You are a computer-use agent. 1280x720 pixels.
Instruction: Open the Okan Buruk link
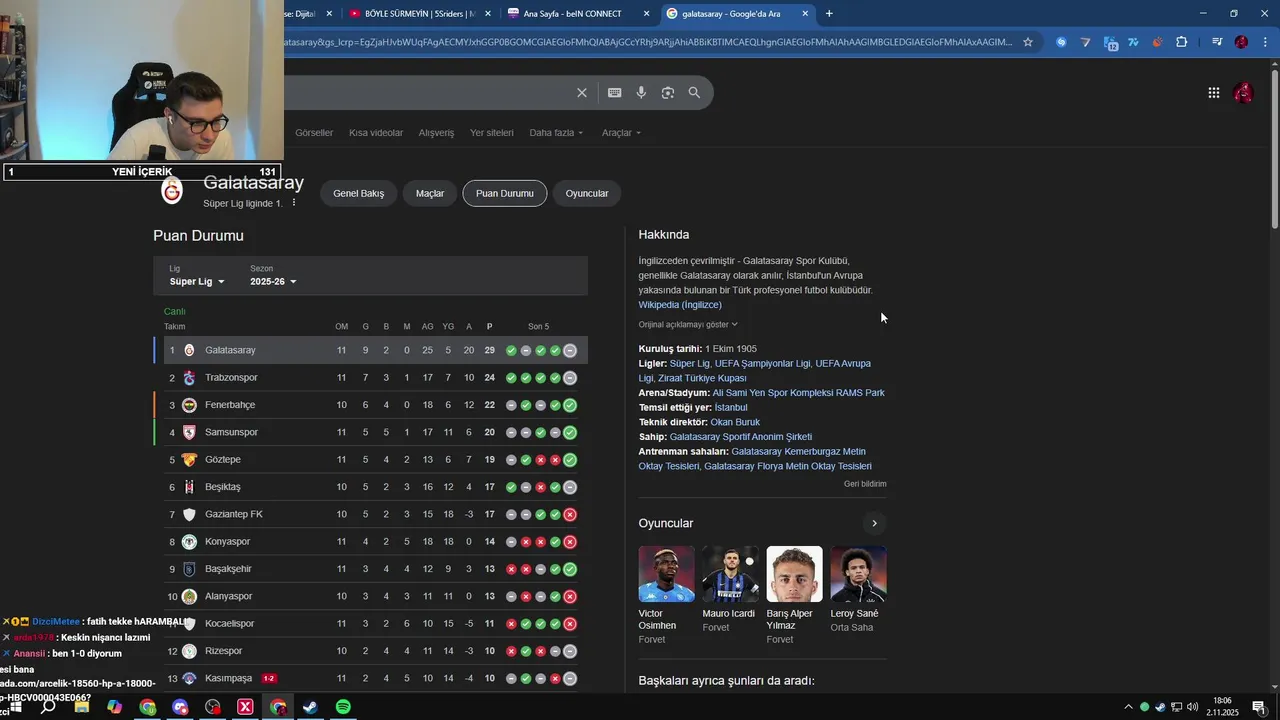click(x=735, y=422)
